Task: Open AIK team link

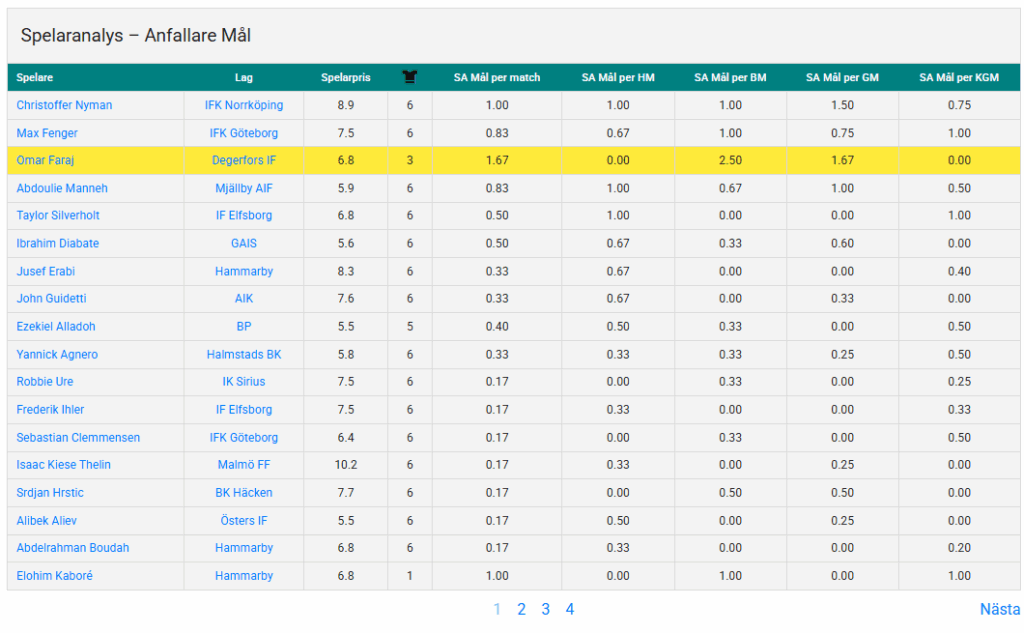Action: tap(244, 299)
